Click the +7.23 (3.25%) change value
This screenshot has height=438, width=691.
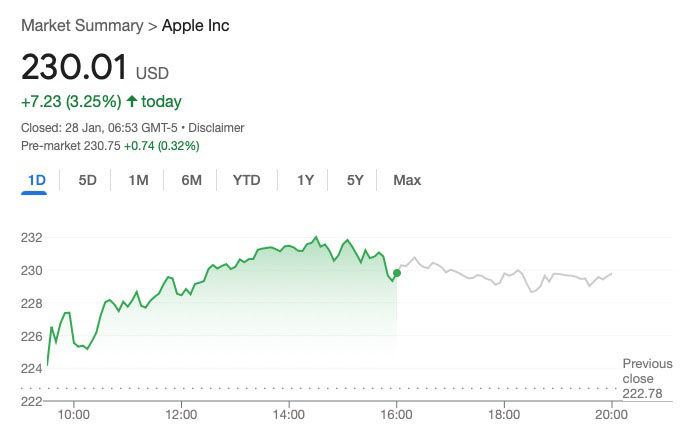point(71,102)
